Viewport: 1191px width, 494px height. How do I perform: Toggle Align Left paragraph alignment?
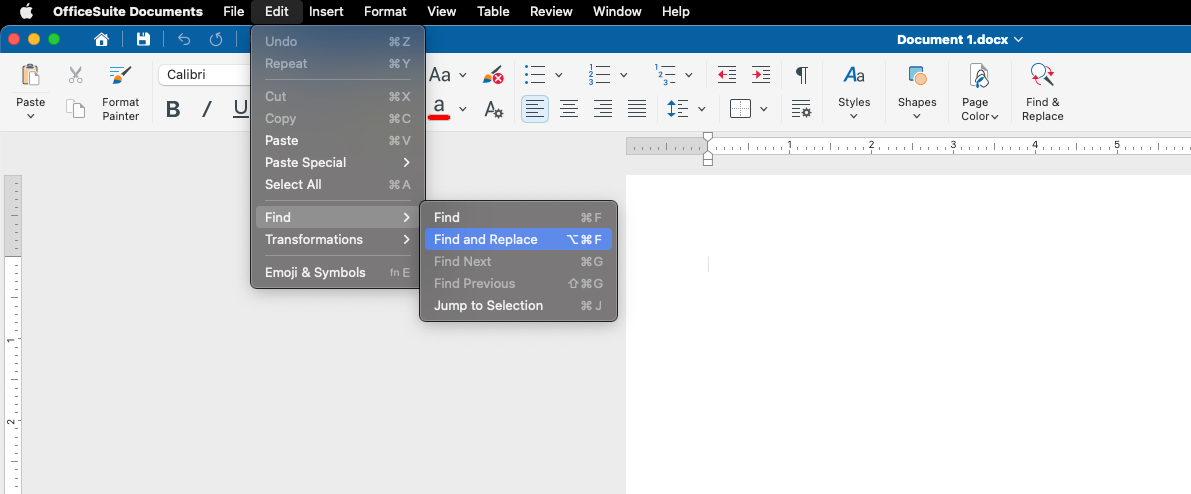(x=535, y=109)
